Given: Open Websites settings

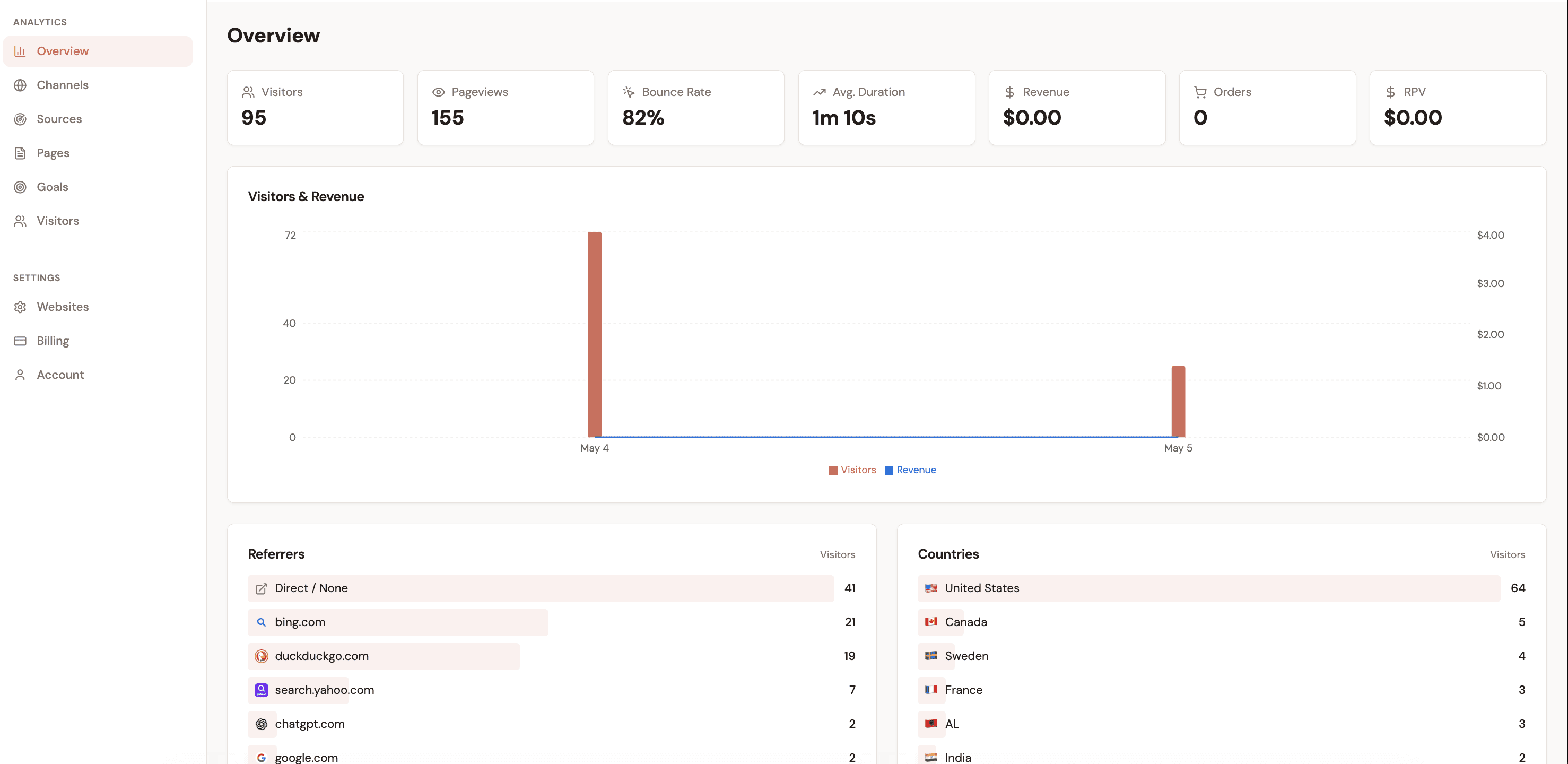Looking at the screenshot, I should pos(98,307).
